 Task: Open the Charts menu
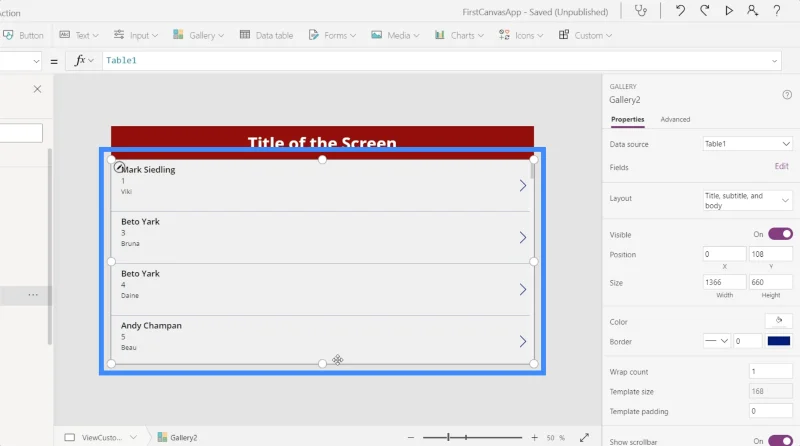point(459,35)
